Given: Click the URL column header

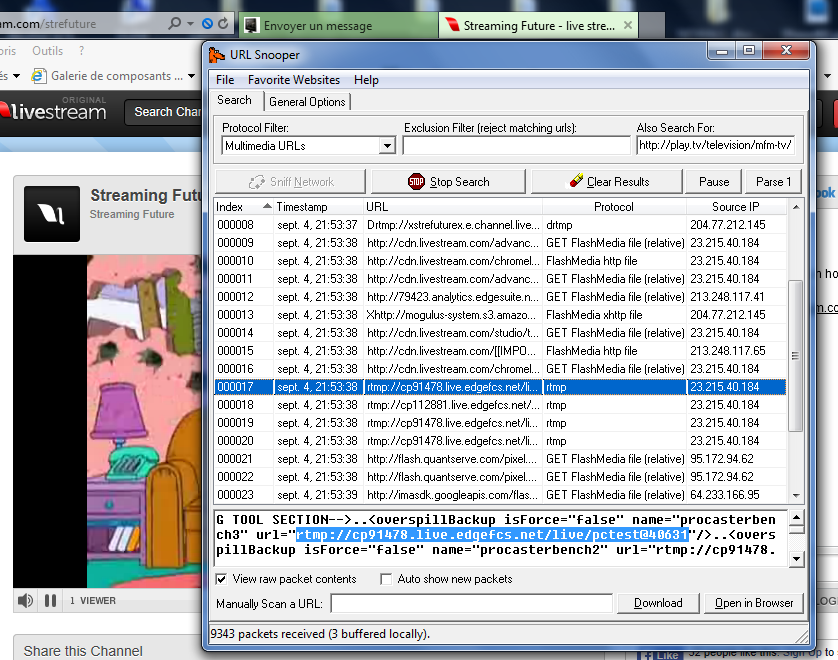Looking at the screenshot, I should tap(453, 207).
